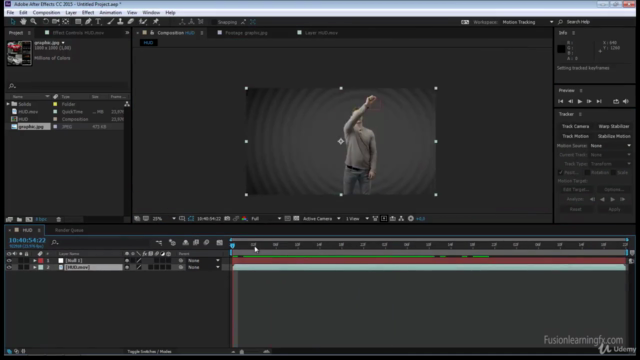Viewport: 640px width, 360px height.
Task: Select the Eraser tool
Action: (x=131, y=22)
